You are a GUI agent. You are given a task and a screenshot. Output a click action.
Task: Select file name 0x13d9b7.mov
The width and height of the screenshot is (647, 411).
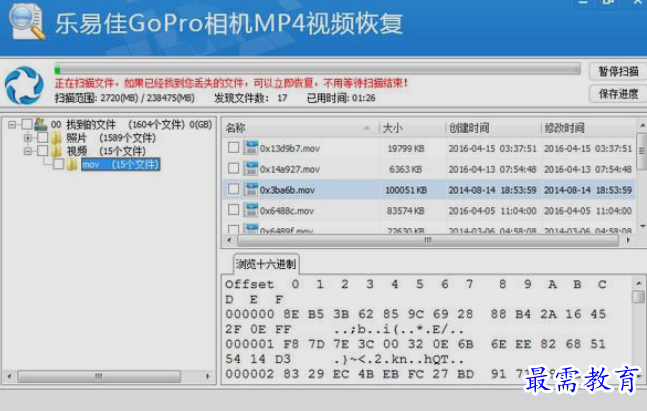pyautogui.click(x=290, y=148)
